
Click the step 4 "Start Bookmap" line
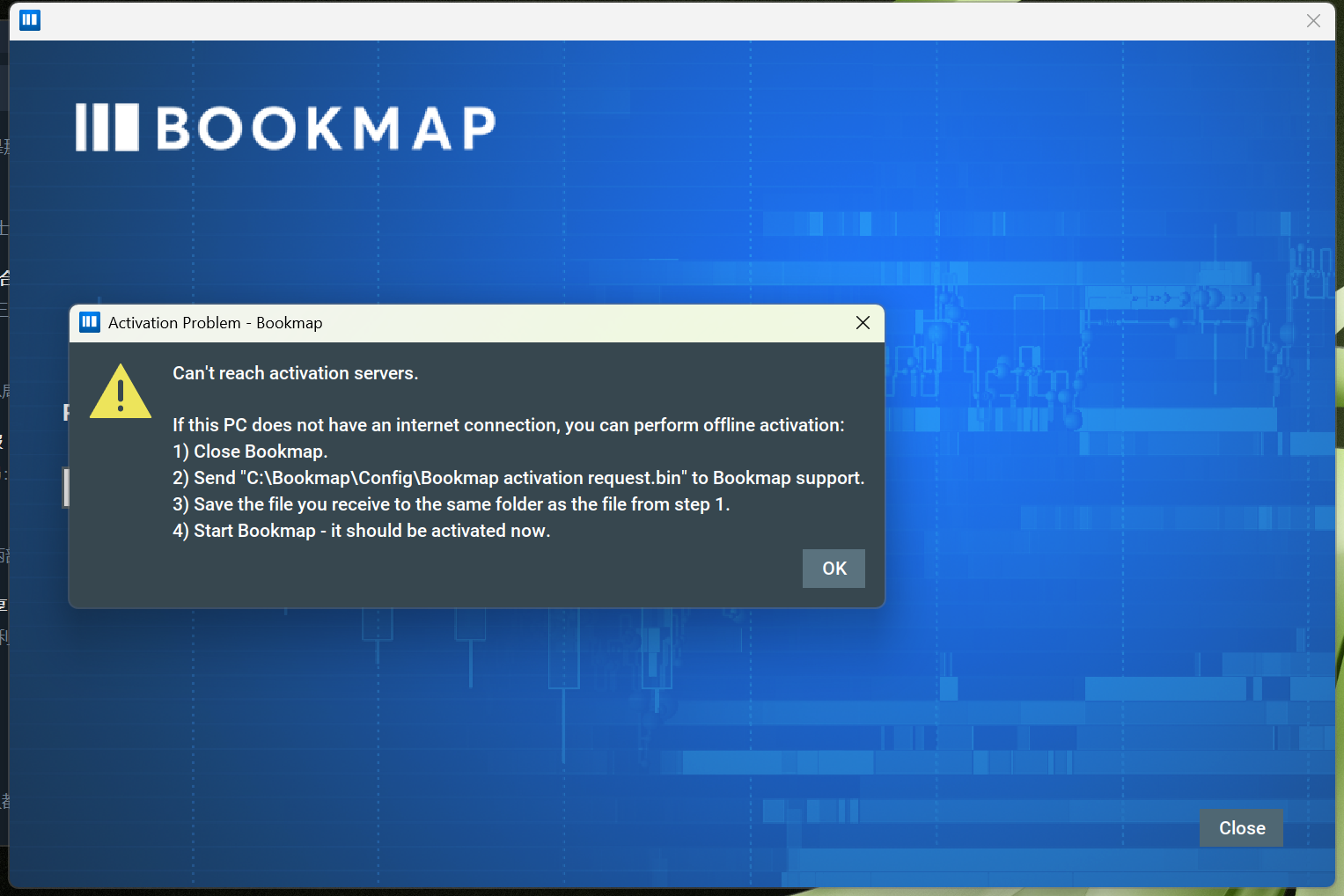pyautogui.click(x=361, y=531)
